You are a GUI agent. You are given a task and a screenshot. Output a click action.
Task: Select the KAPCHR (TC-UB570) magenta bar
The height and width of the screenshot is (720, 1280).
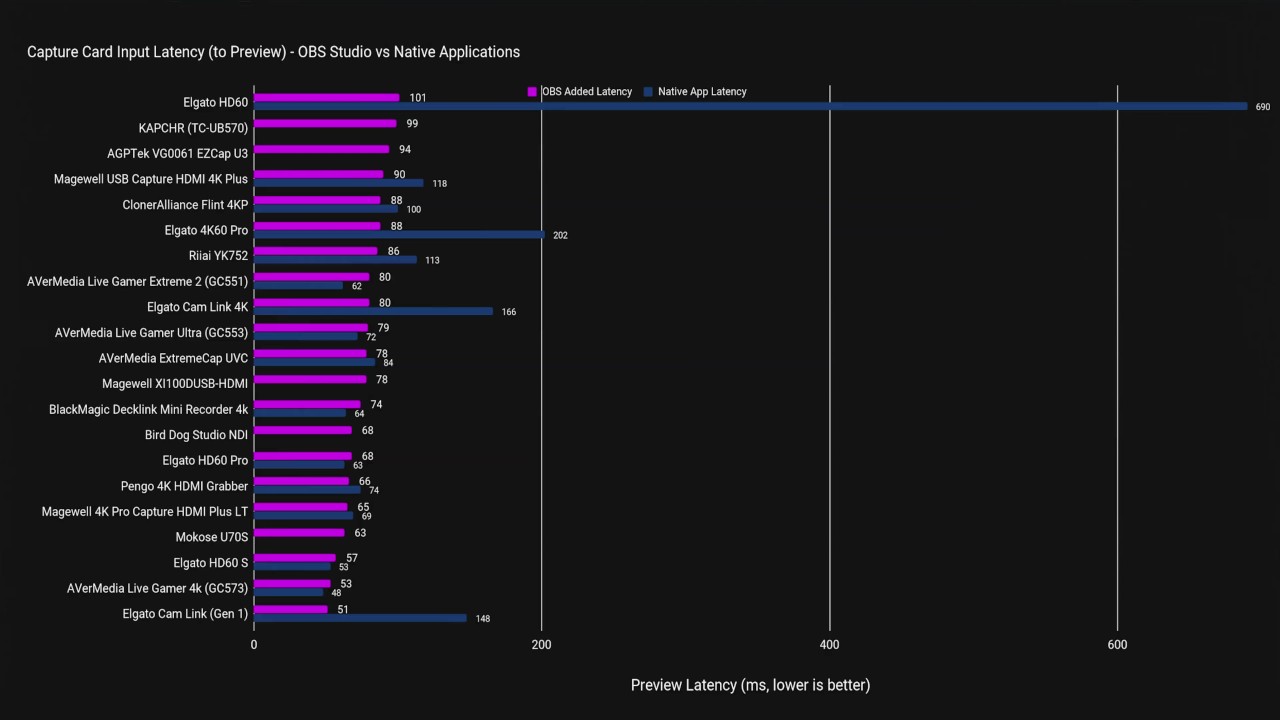325,124
